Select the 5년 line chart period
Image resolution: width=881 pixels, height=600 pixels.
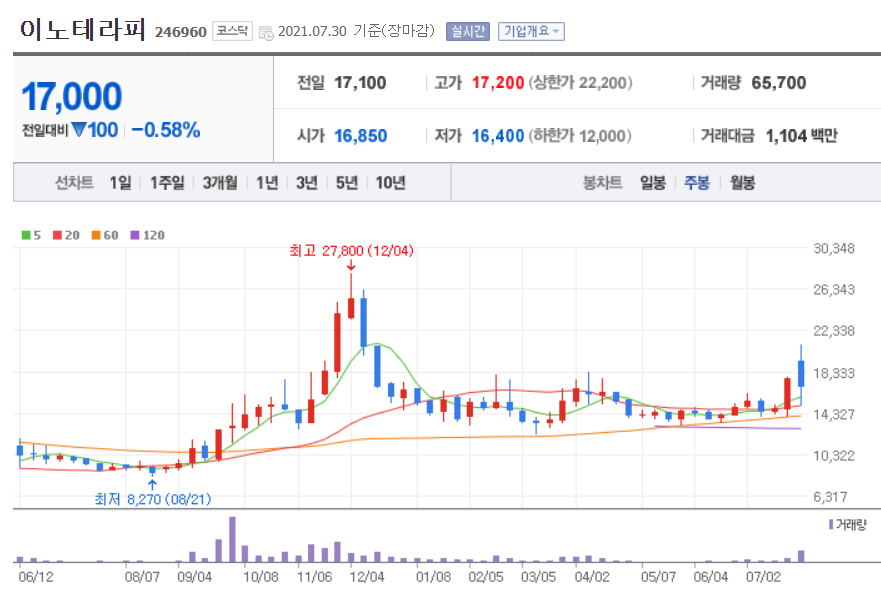point(347,183)
